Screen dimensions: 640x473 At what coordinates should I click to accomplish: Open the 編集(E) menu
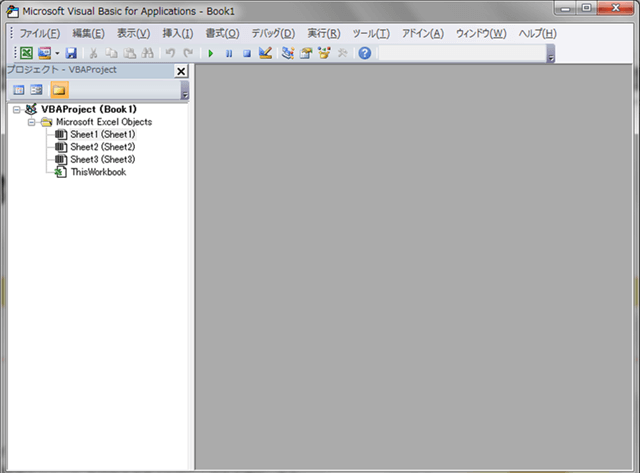[88, 33]
